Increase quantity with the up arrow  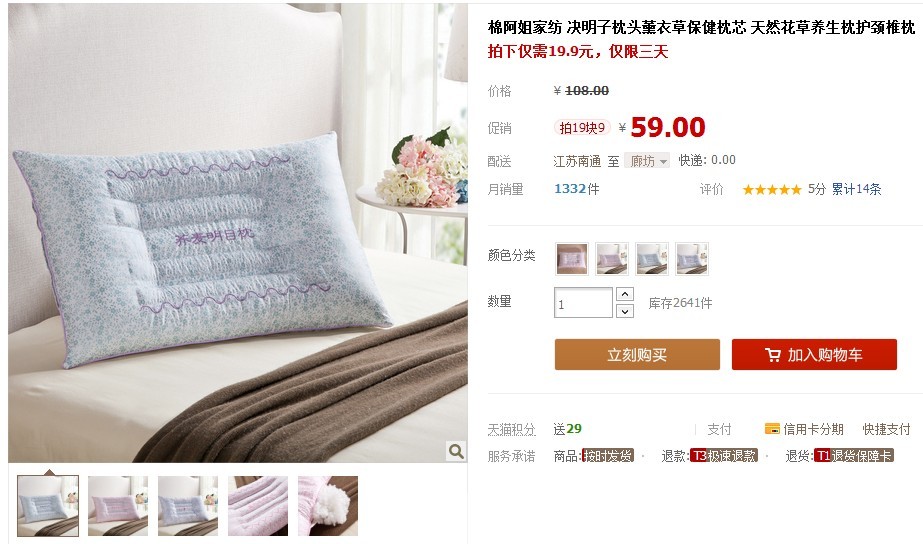coord(625,294)
